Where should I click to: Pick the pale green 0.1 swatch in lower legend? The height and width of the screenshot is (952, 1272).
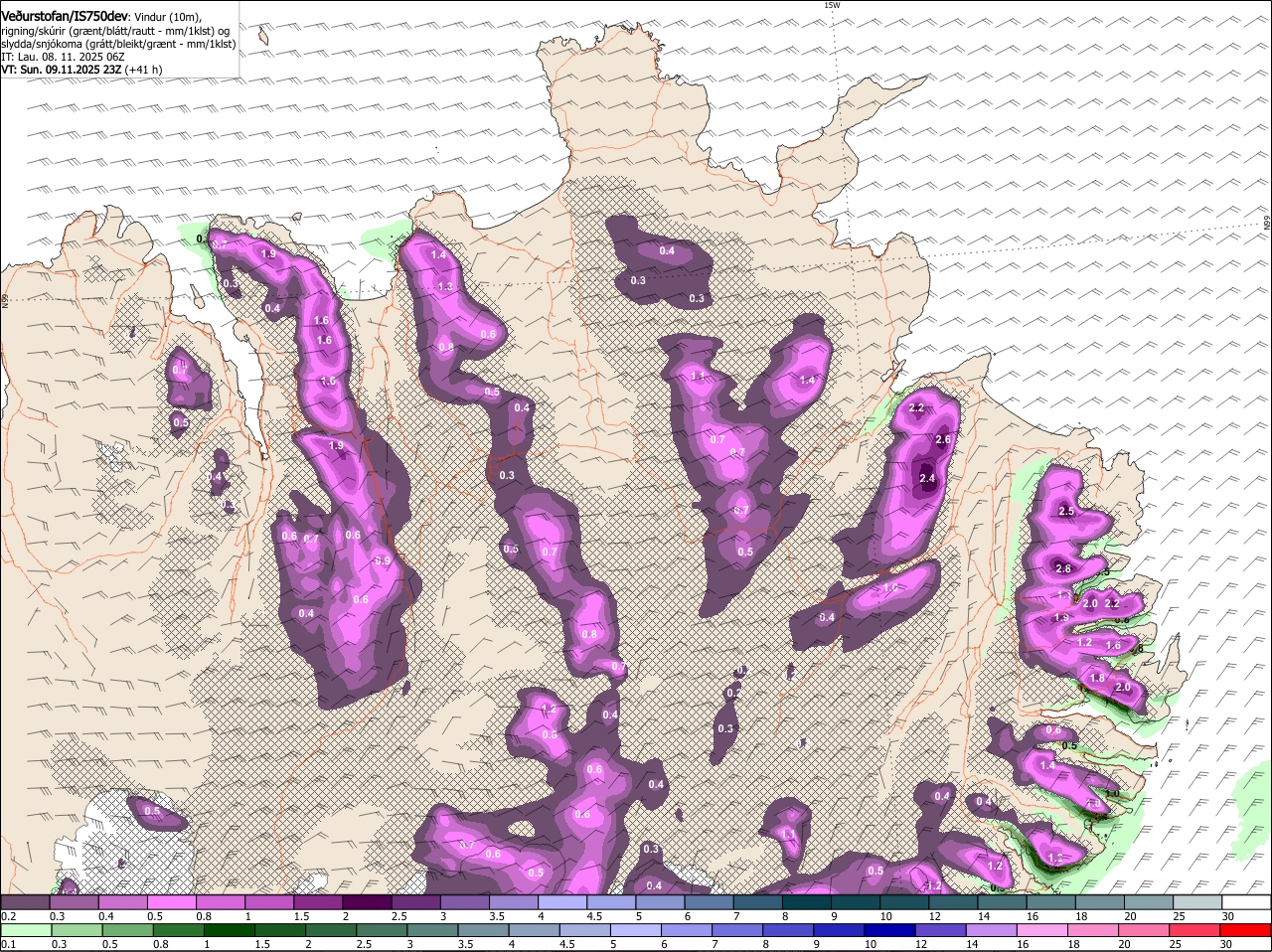click(x=25, y=930)
